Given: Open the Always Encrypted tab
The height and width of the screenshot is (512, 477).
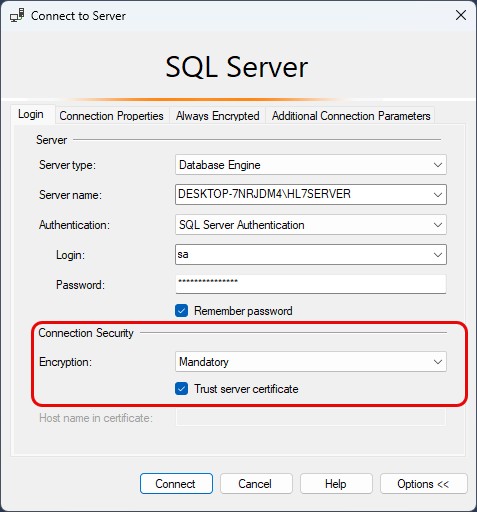Looking at the screenshot, I should (x=217, y=116).
